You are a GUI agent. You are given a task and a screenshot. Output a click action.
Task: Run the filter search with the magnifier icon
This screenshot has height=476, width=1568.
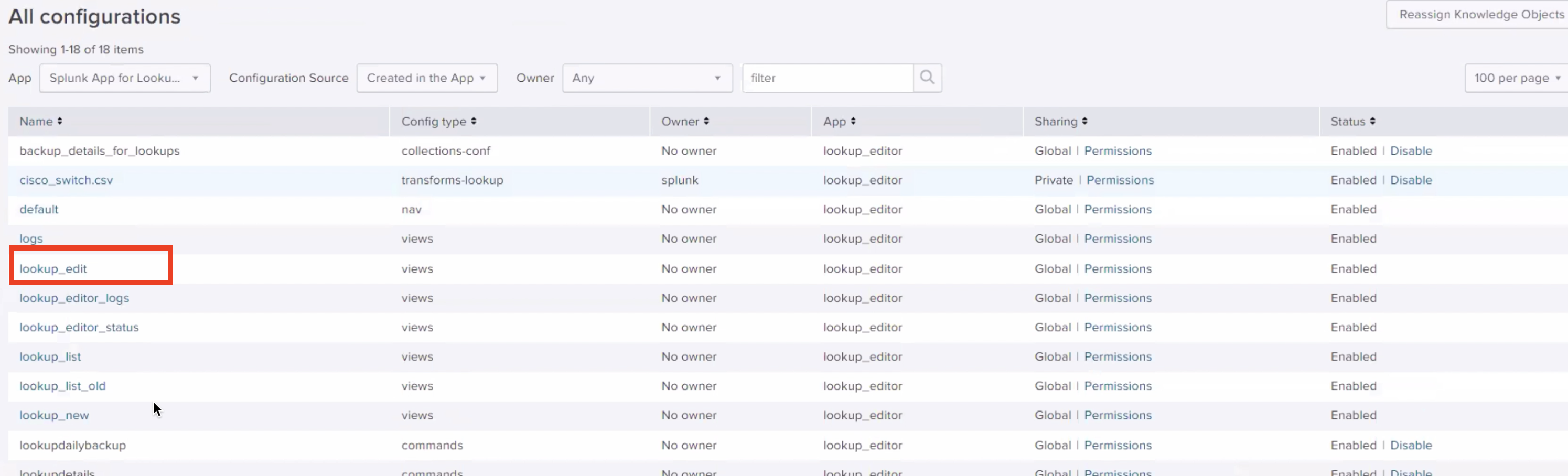(927, 78)
